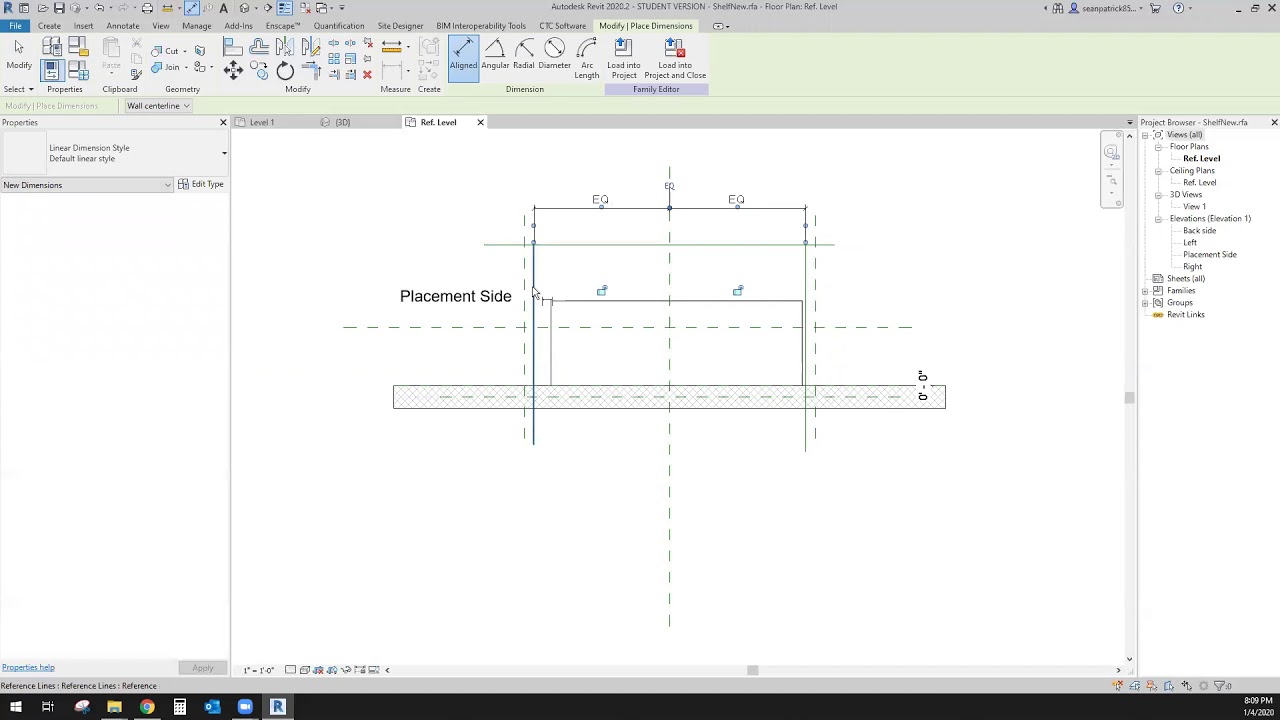Open Placement Side elevation in browser

[1210, 255]
